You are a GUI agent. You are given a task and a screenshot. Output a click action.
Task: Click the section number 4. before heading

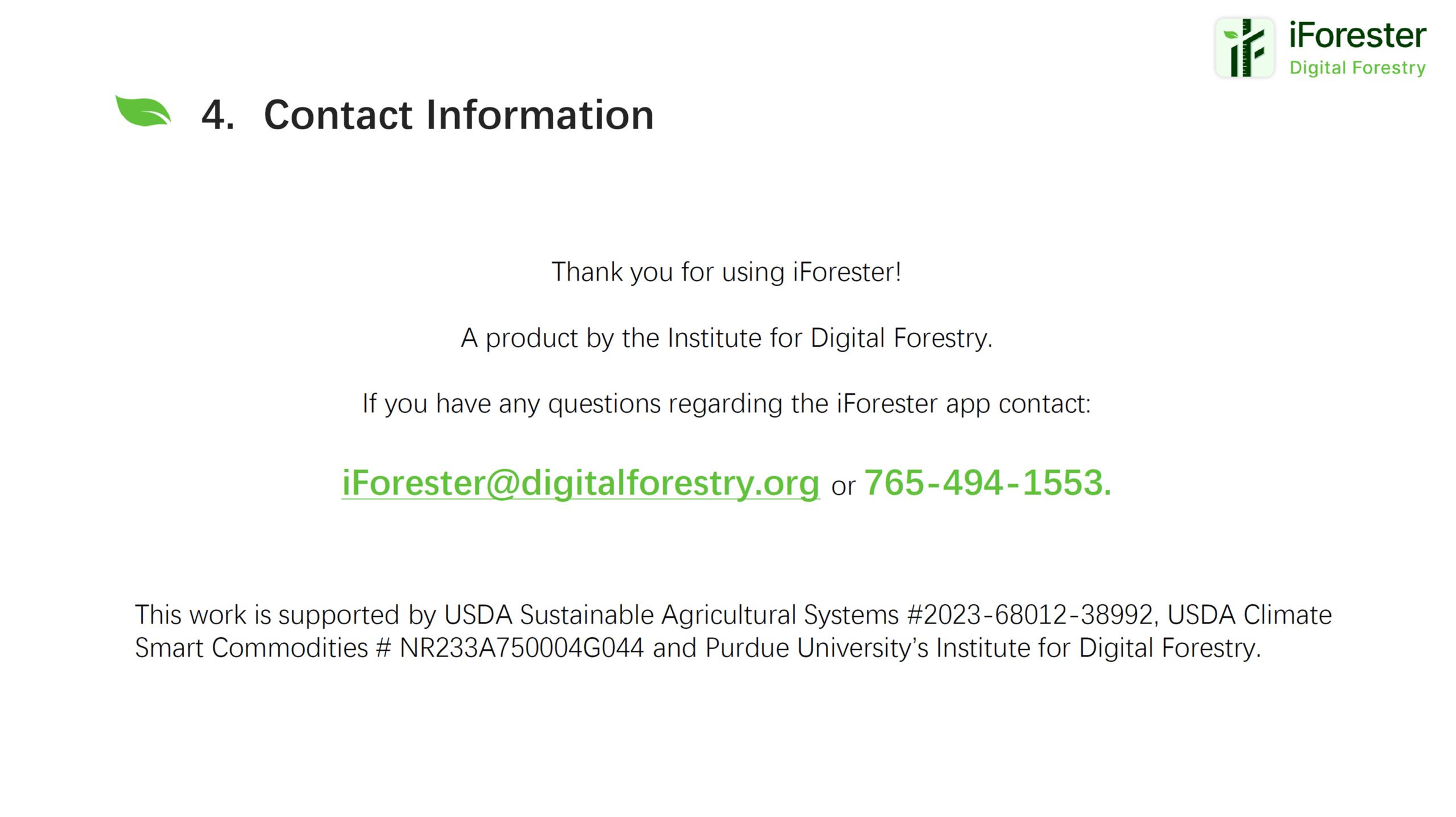click(x=218, y=115)
